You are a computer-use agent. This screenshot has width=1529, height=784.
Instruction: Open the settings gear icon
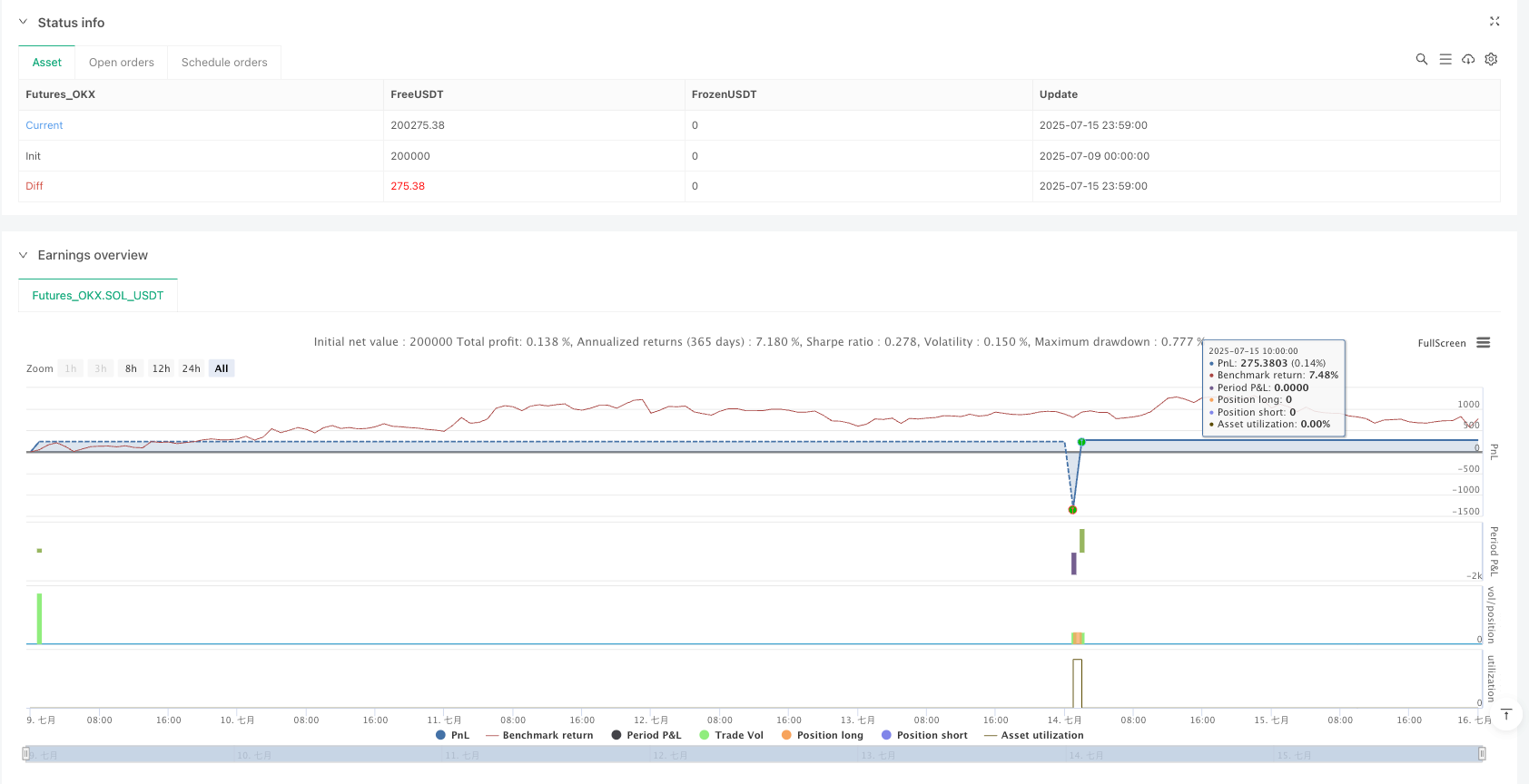pyautogui.click(x=1491, y=59)
